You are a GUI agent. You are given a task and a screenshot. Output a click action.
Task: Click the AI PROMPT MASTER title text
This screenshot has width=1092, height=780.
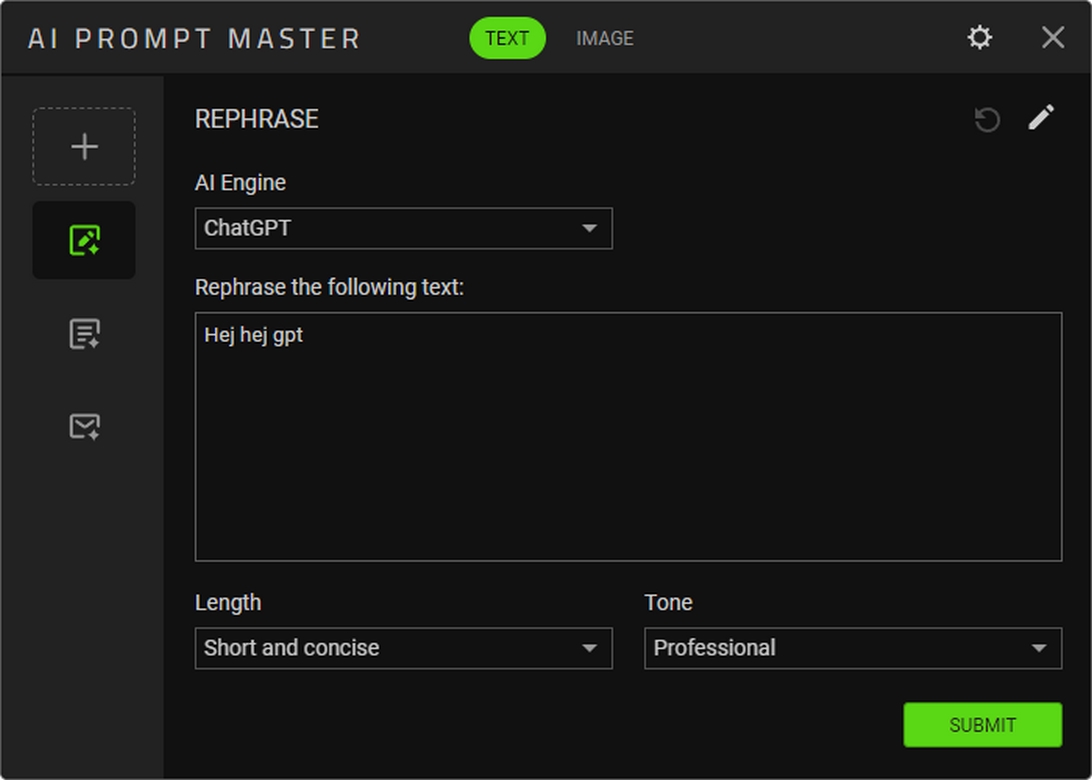[x=194, y=39]
